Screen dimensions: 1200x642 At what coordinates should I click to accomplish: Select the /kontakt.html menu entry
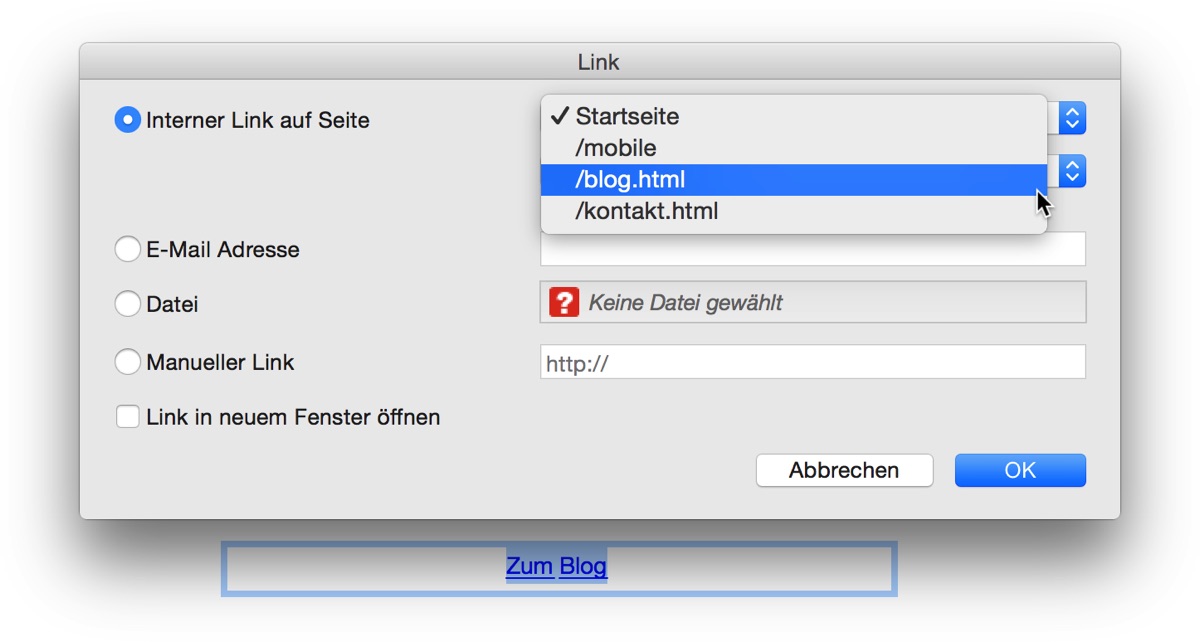pos(646,212)
